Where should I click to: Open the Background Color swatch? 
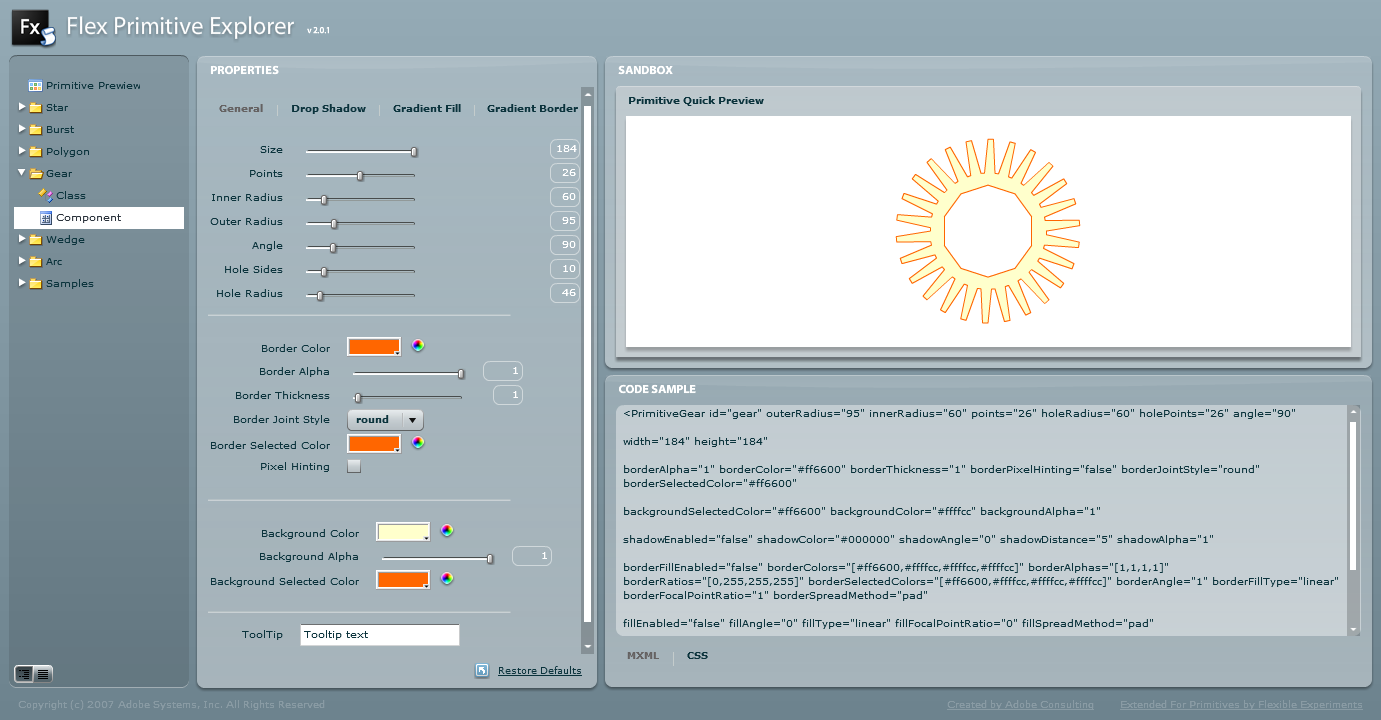point(403,531)
